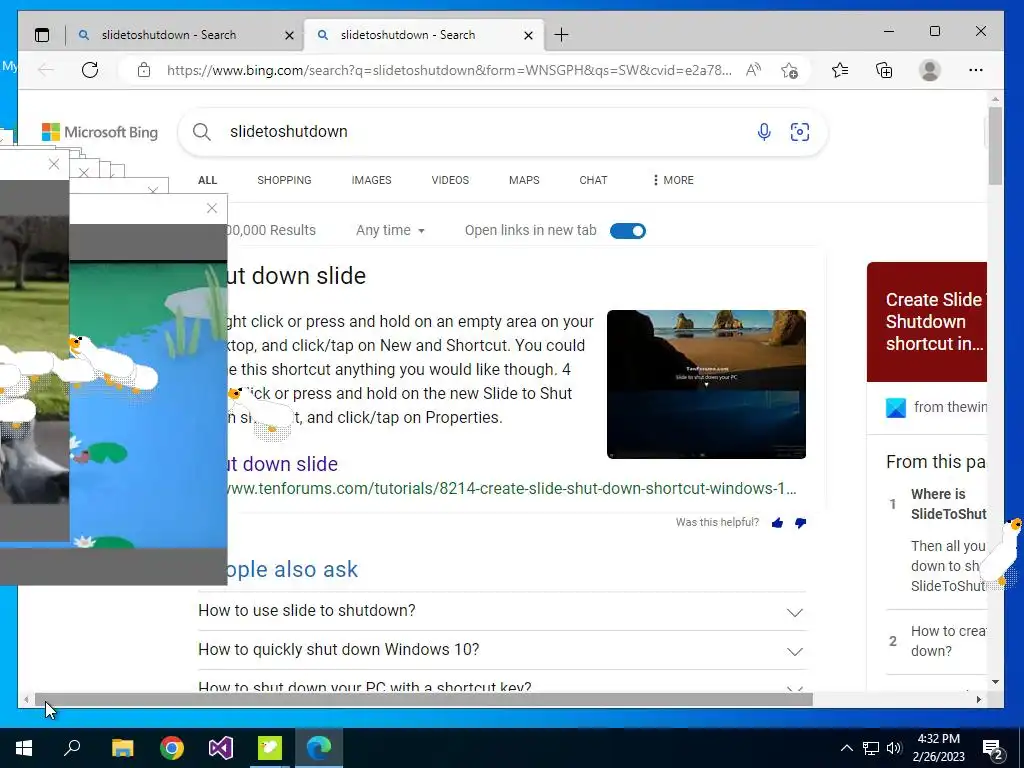Screen dimensions: 1024x768
Task: Open the Any time filter dropdown
Action: pos(391,231)
